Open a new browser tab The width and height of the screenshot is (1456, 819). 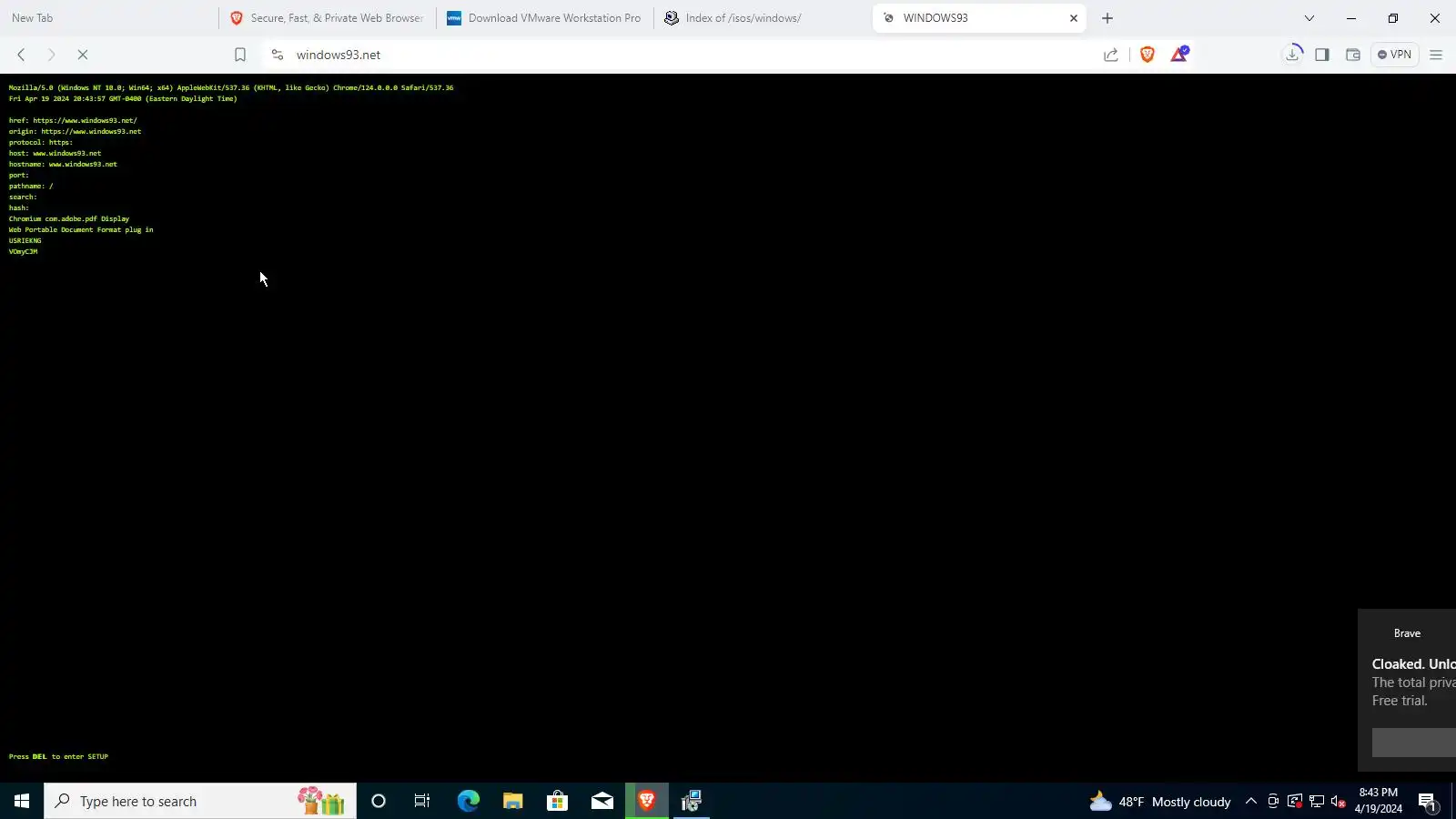[1107, 18]
